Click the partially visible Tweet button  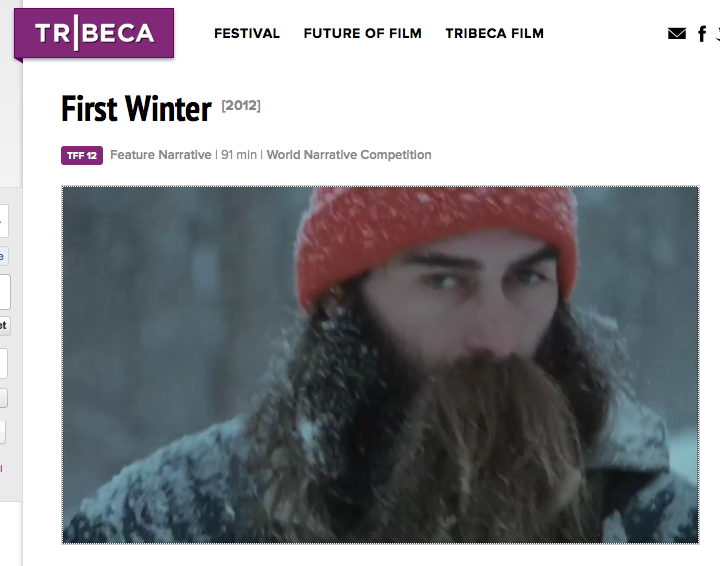click(5, 325)
